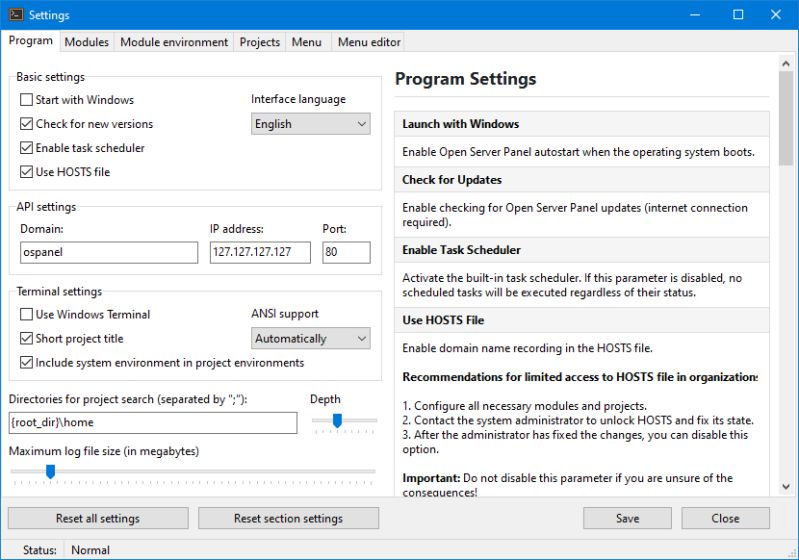
Task: Minimize the Settings window
Action: pos(695,15)
